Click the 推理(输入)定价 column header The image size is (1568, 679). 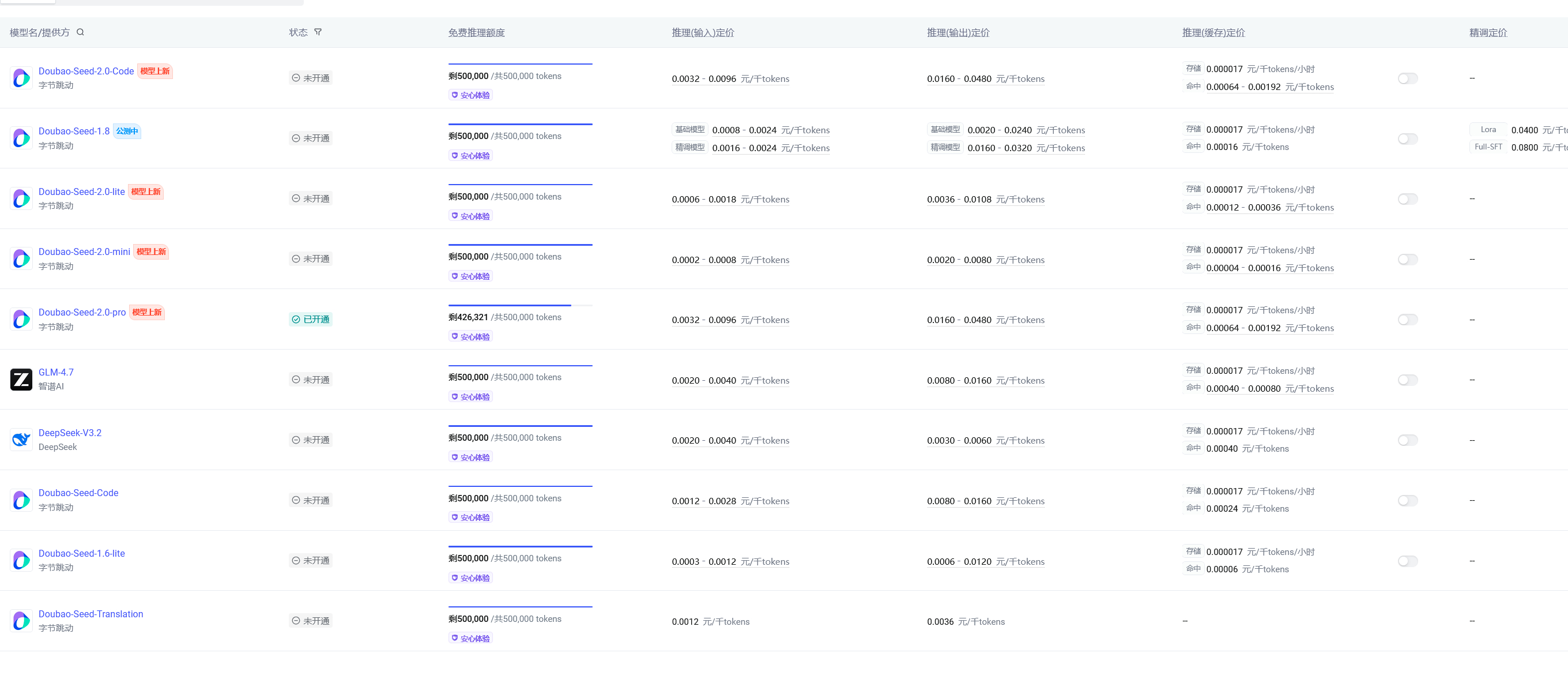pos(703,33)
